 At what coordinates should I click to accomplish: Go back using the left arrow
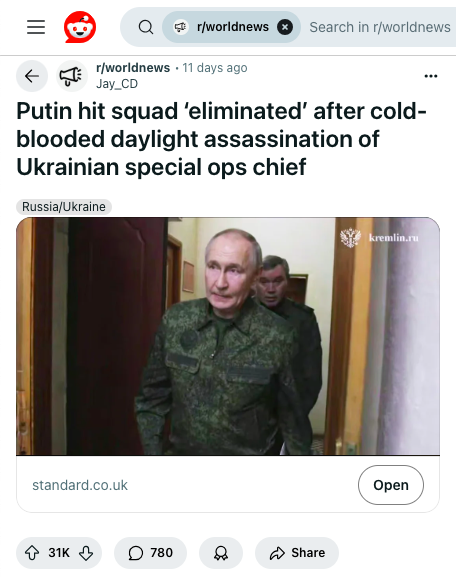(x=32, y=76)
